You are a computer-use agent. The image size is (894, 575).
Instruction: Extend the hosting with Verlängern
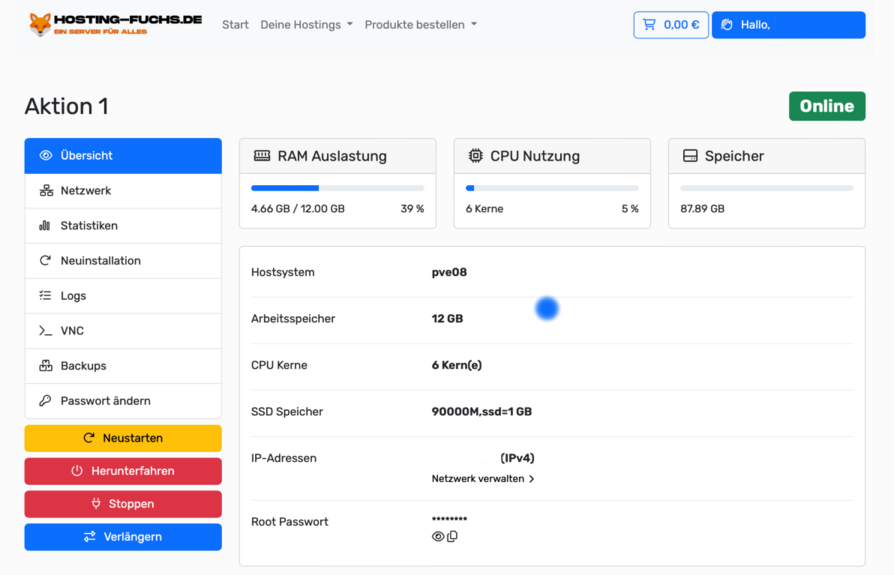[123, 537]
